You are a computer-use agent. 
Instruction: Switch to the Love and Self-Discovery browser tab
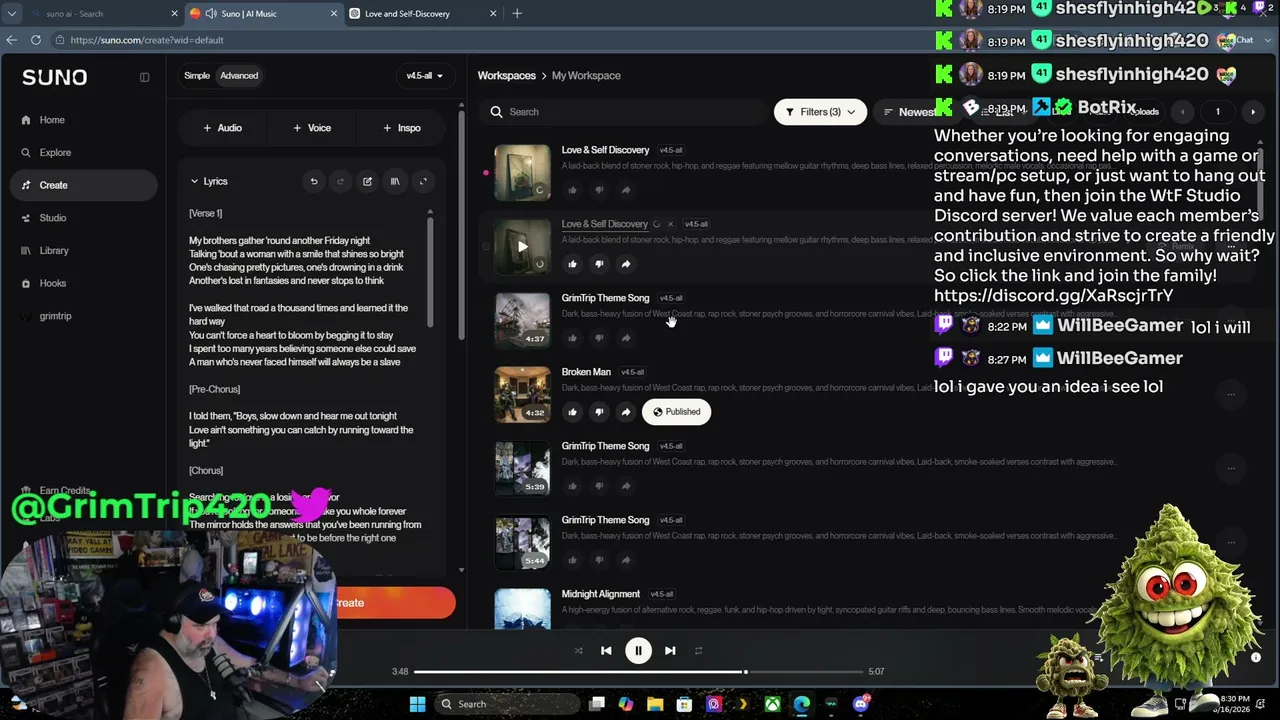[424, 14]
